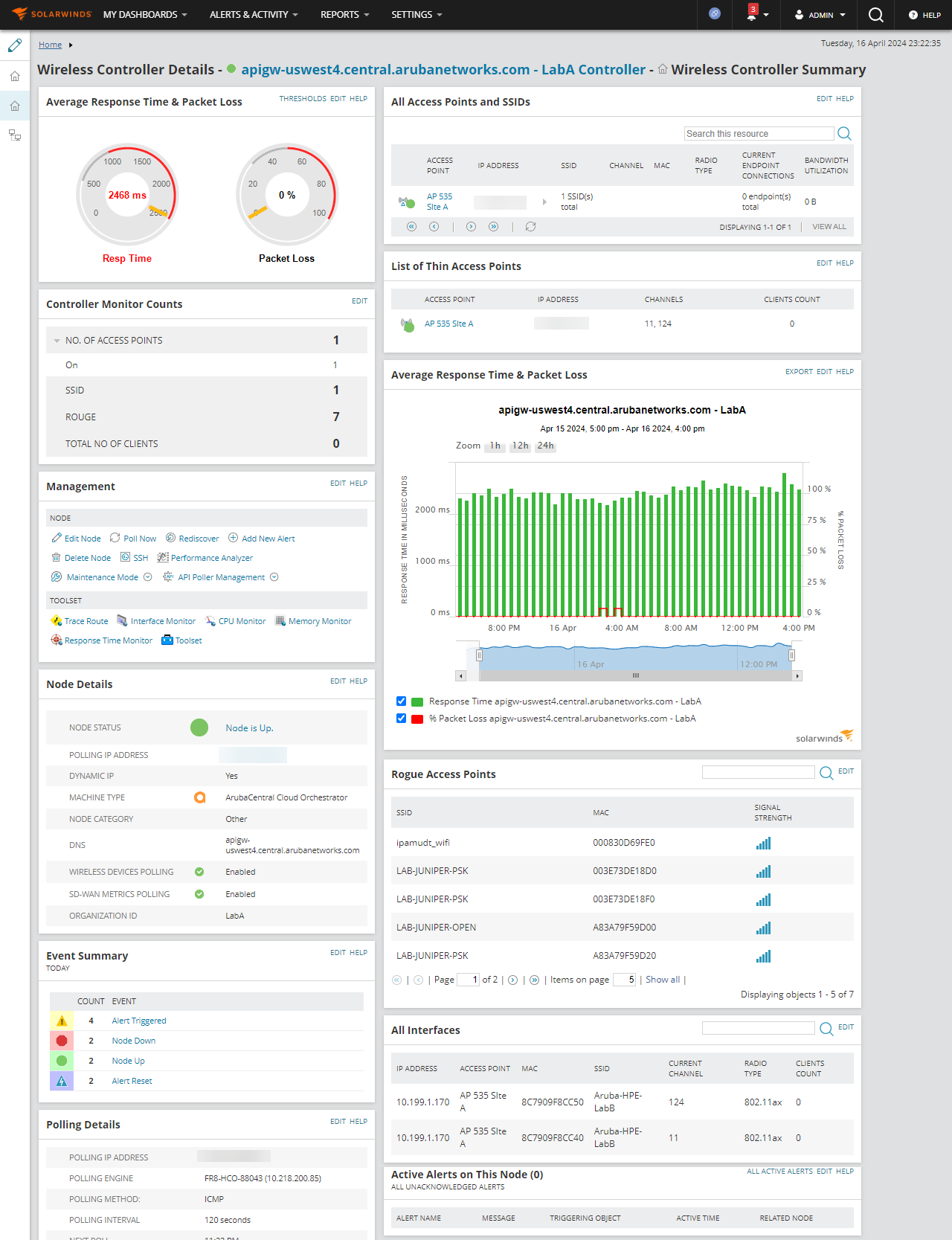The image size is (952, 1240).
Task: Go to first page in Access Points pager
Action: tap(411, 227)
